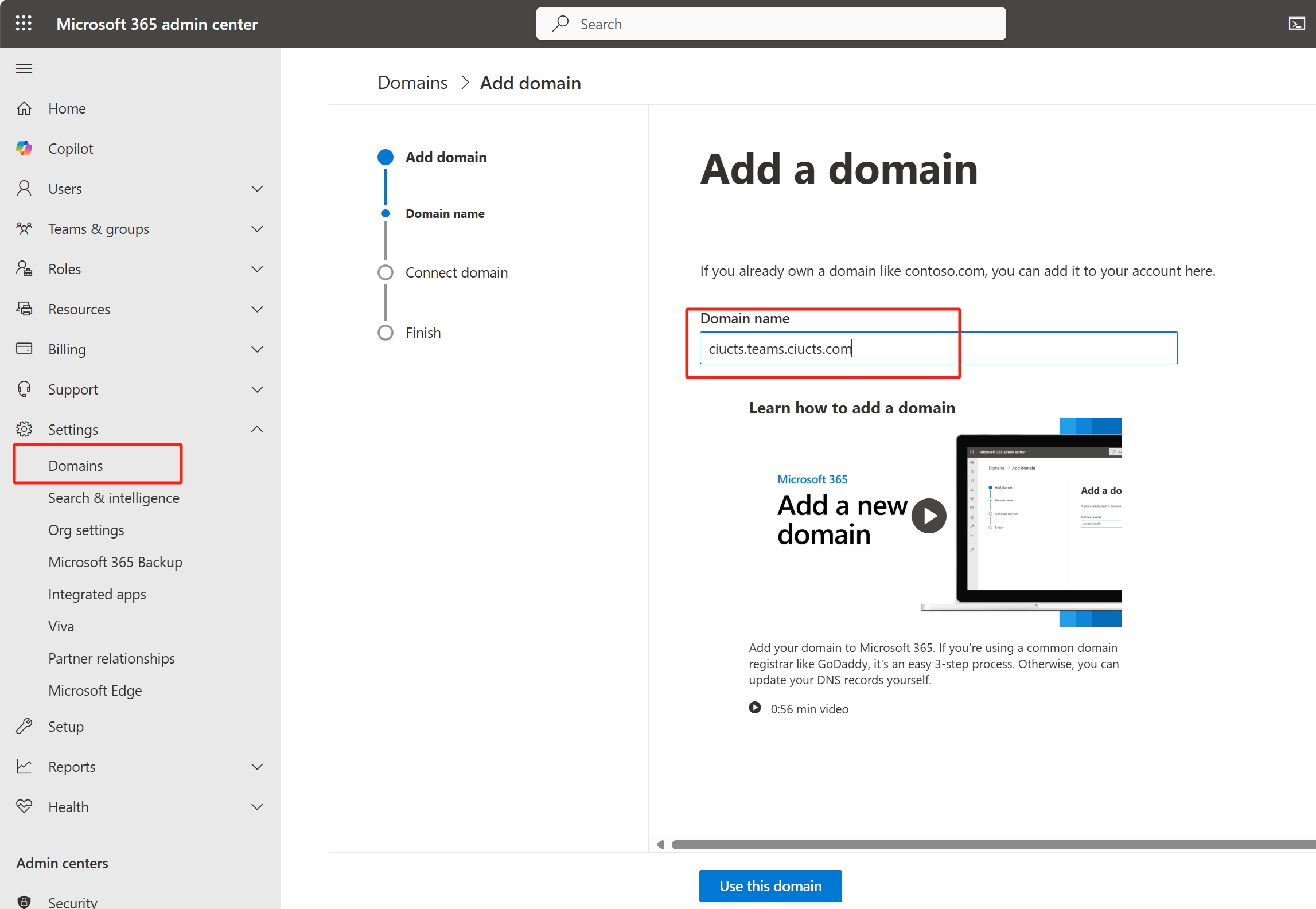The width and height of the screenshot is (1316, 909).
Task: Click the Security shield icon
Action: [x=24, y=902]
